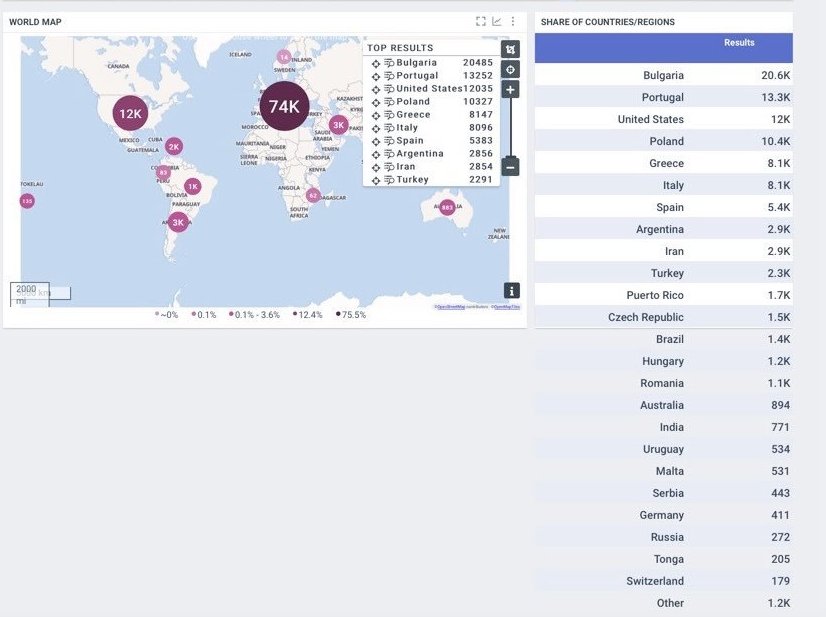
Task: Locate Bulgaria using its crosshair icon
Action: (x=376, y=63)
